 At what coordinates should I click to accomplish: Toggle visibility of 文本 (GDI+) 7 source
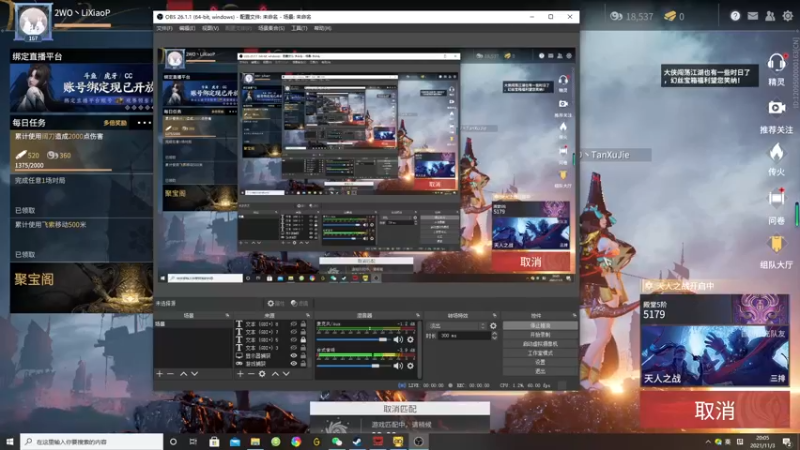[x=293, y=332]
